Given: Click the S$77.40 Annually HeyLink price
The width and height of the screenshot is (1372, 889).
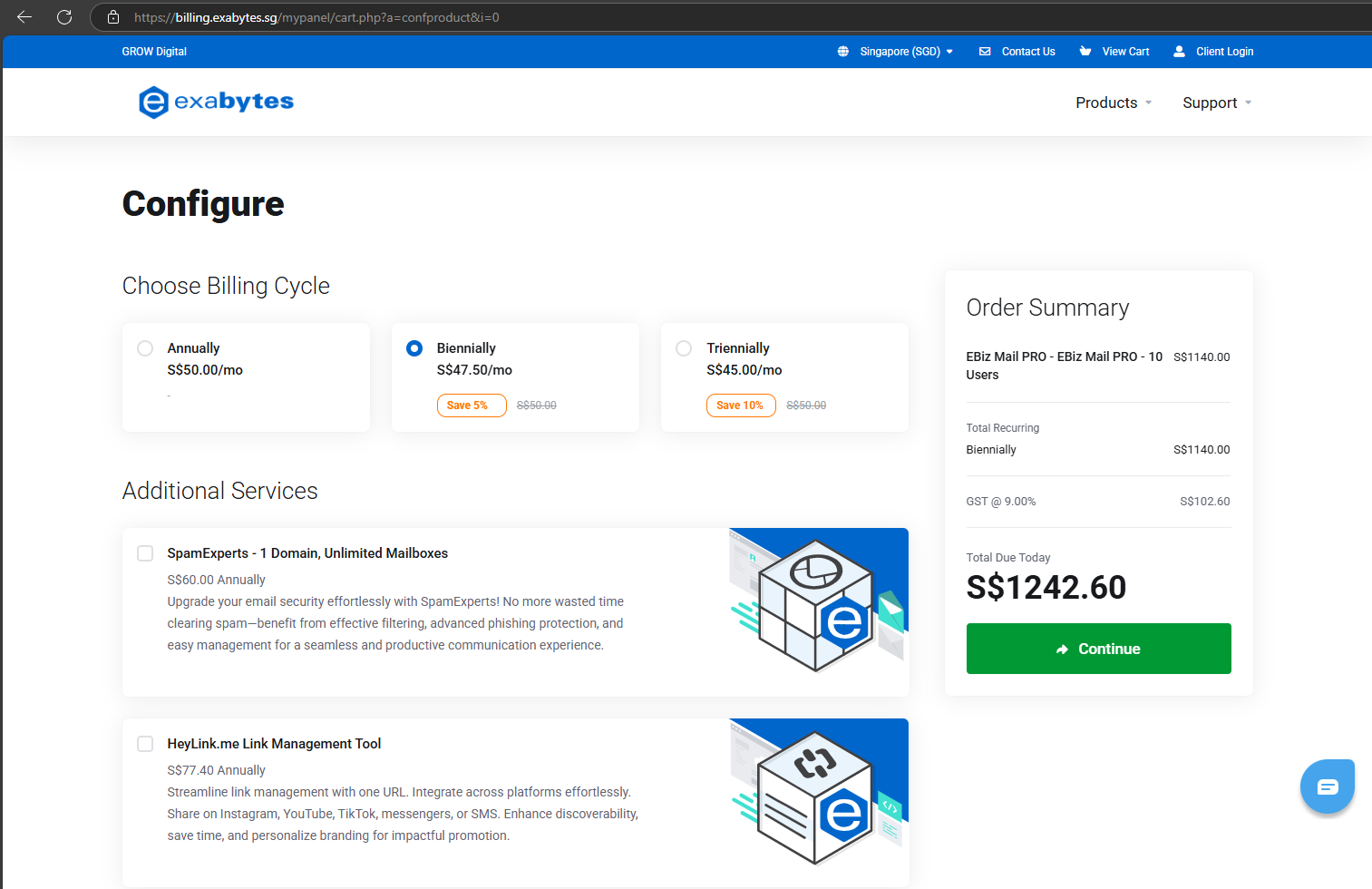Looking at the screenshot, I should click(x=216, y=770).
